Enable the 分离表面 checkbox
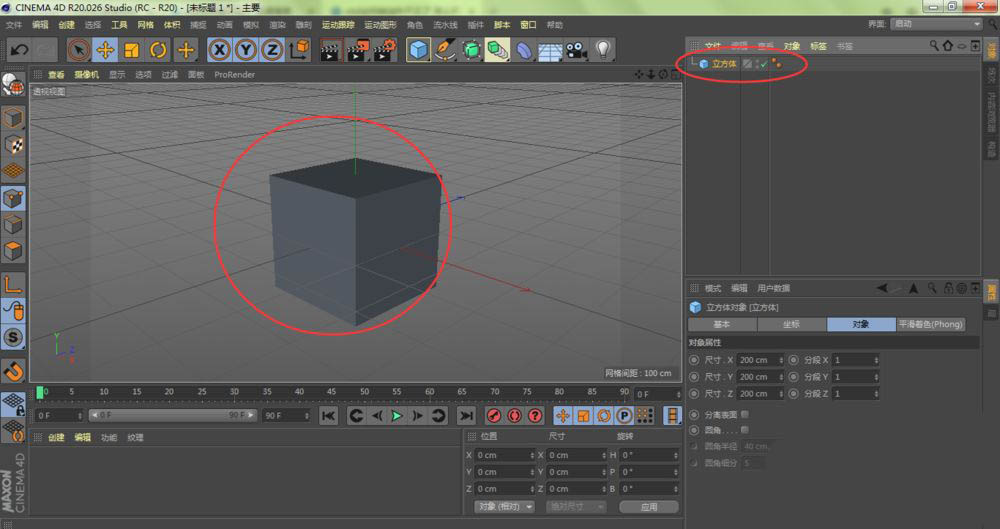The image size is (1000, 529). pyautogui.click(x=744, y=413)
